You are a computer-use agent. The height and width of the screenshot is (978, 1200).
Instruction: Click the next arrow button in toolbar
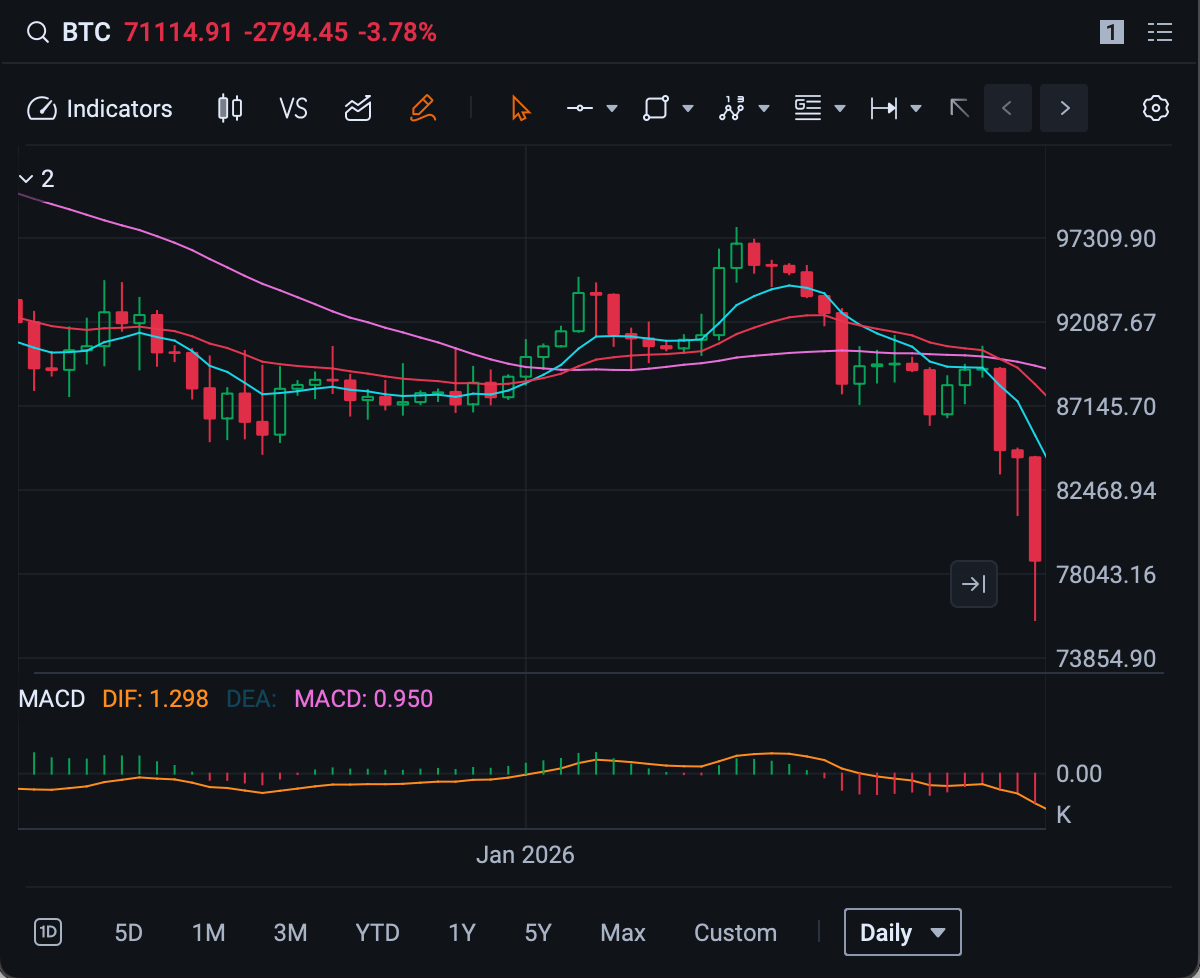pyautogui.click(x=1064, y=109)
